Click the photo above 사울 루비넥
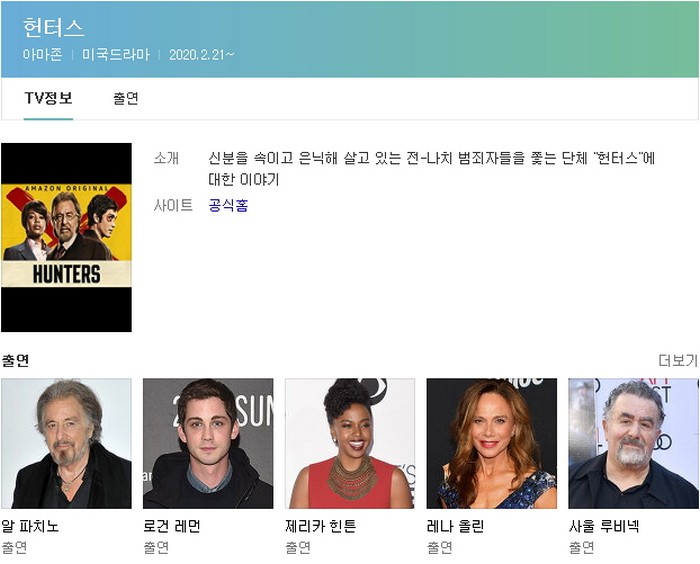The height and width of the screenshot is (564, 700). pyautogui.click(x=633, y=443)
